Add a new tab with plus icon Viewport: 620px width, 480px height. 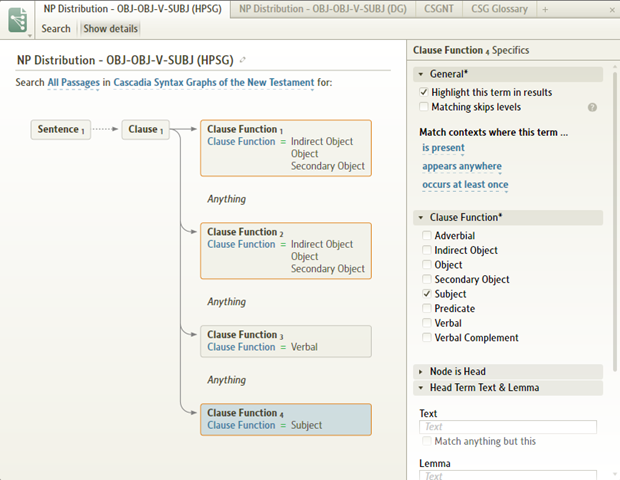(545, 9)
